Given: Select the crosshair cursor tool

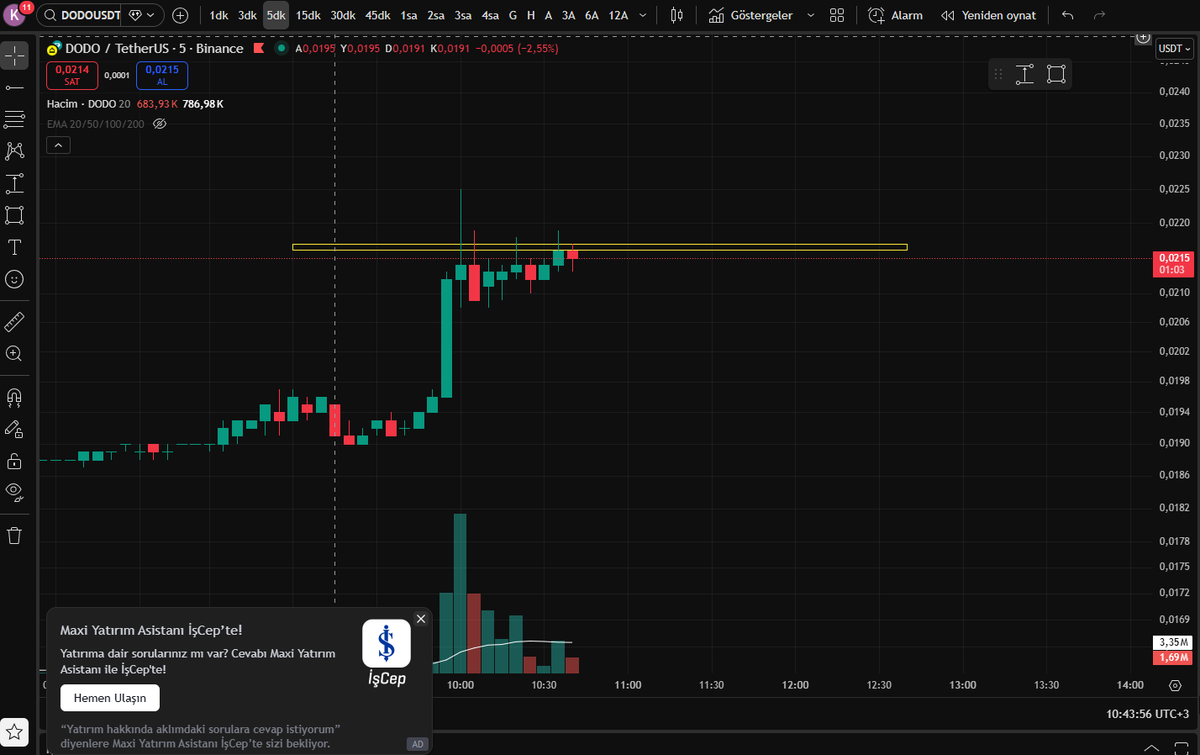Looking at the screenshot, I should 14,55.
